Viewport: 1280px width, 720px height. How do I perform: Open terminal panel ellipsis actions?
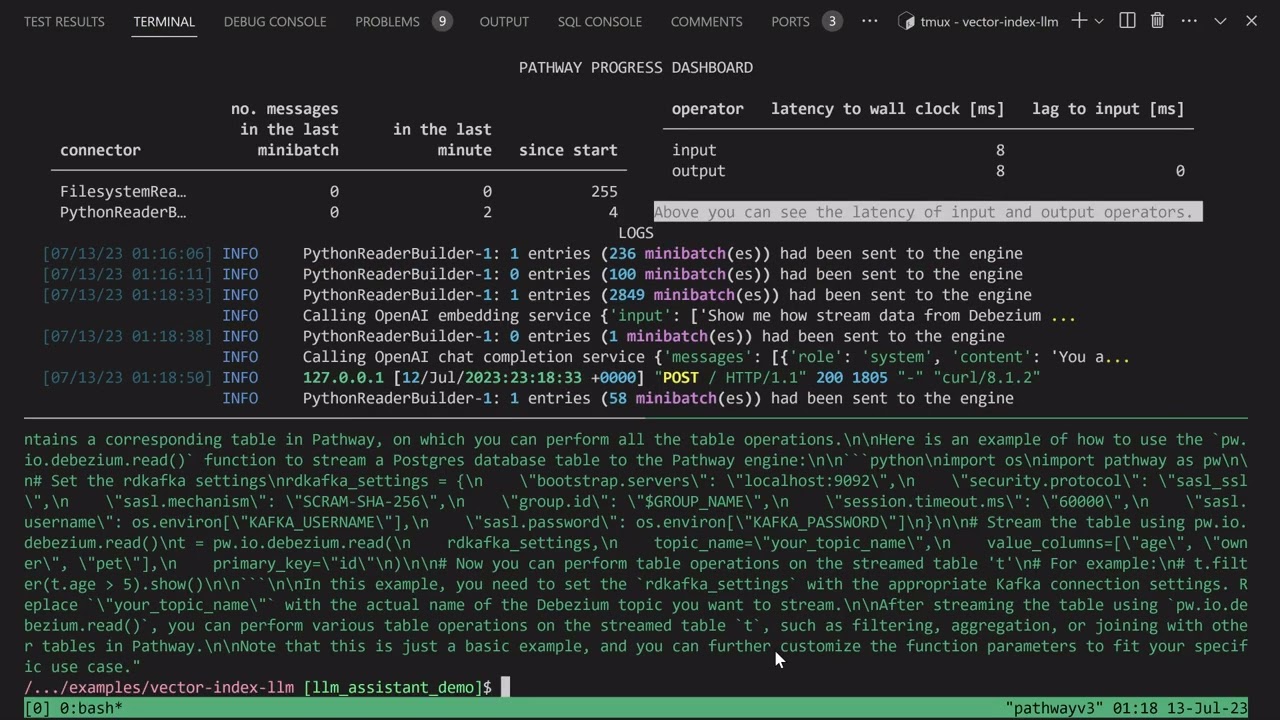[1189, 21]
